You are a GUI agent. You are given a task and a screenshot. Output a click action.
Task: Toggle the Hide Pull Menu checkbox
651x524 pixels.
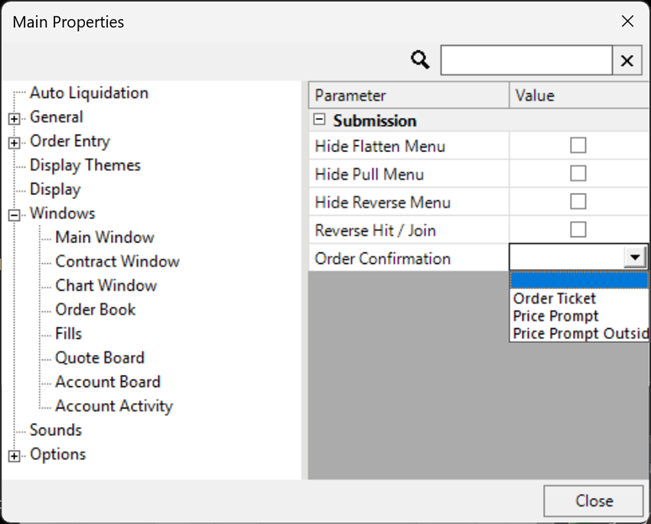tap(578, 174)
